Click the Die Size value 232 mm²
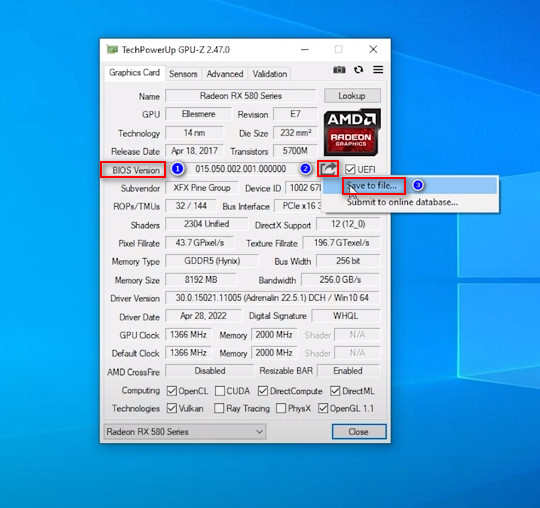 point(295,133)
